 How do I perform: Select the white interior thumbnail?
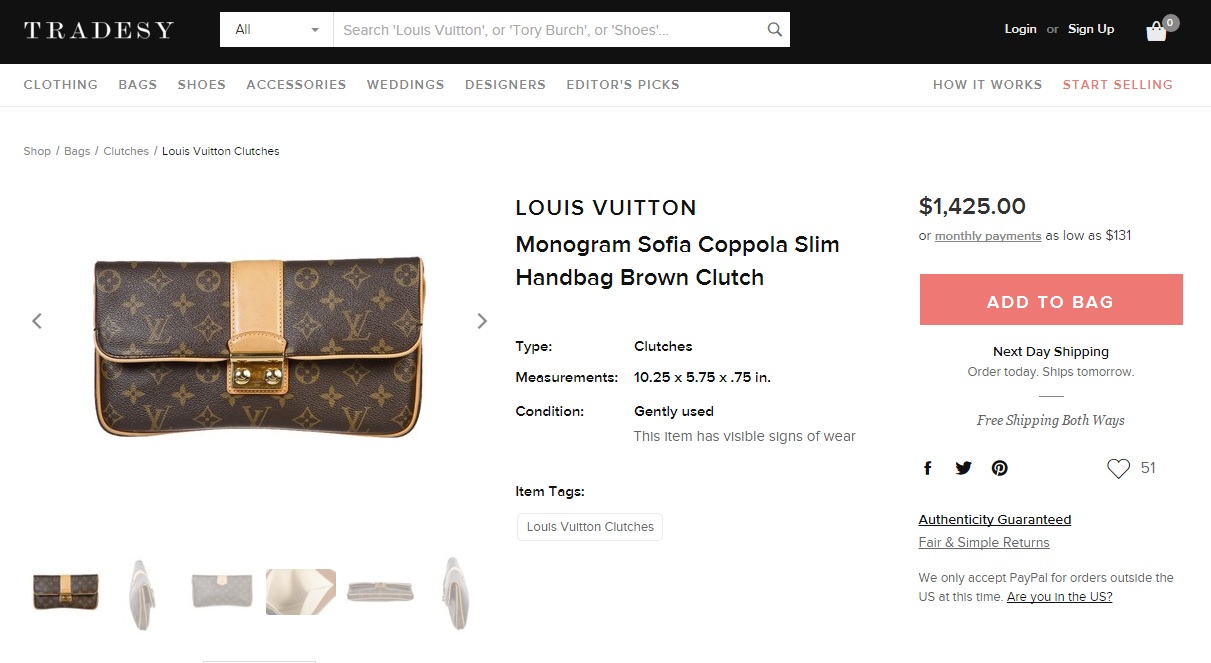301,592
